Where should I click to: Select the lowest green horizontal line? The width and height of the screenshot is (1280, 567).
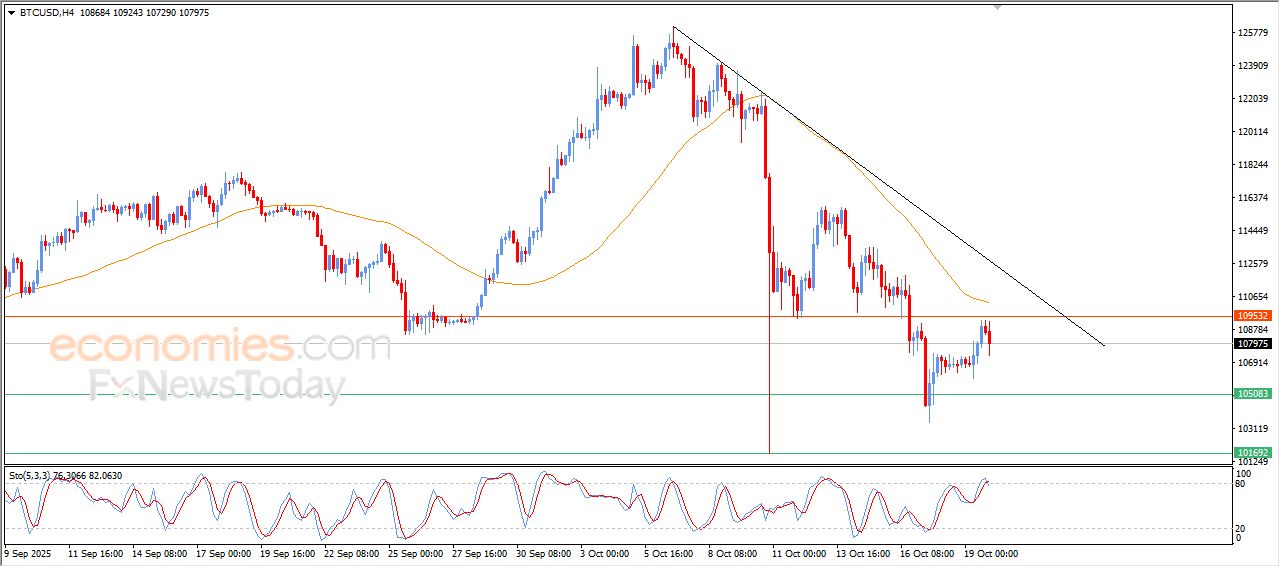500,453
